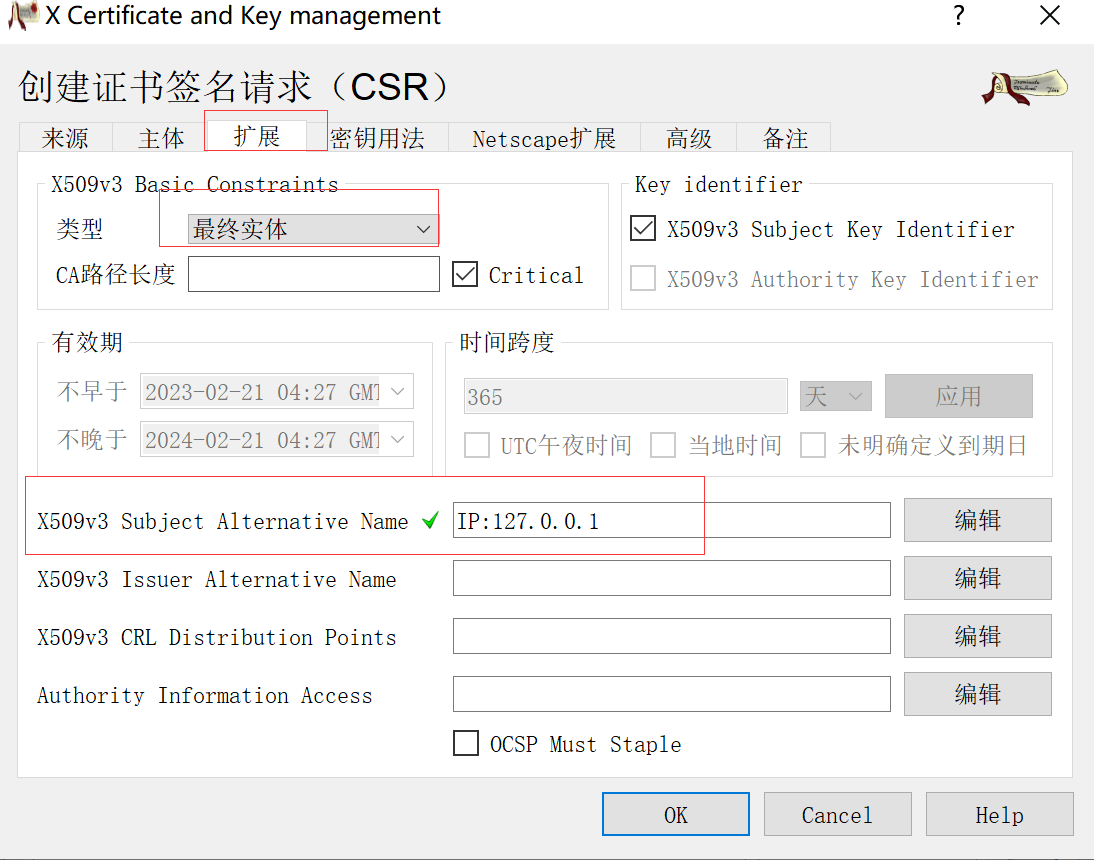Viewport: 1094px width, 860px height.
Task: Click the XCA application icon in the title bar
Action: tap(22, 16)
